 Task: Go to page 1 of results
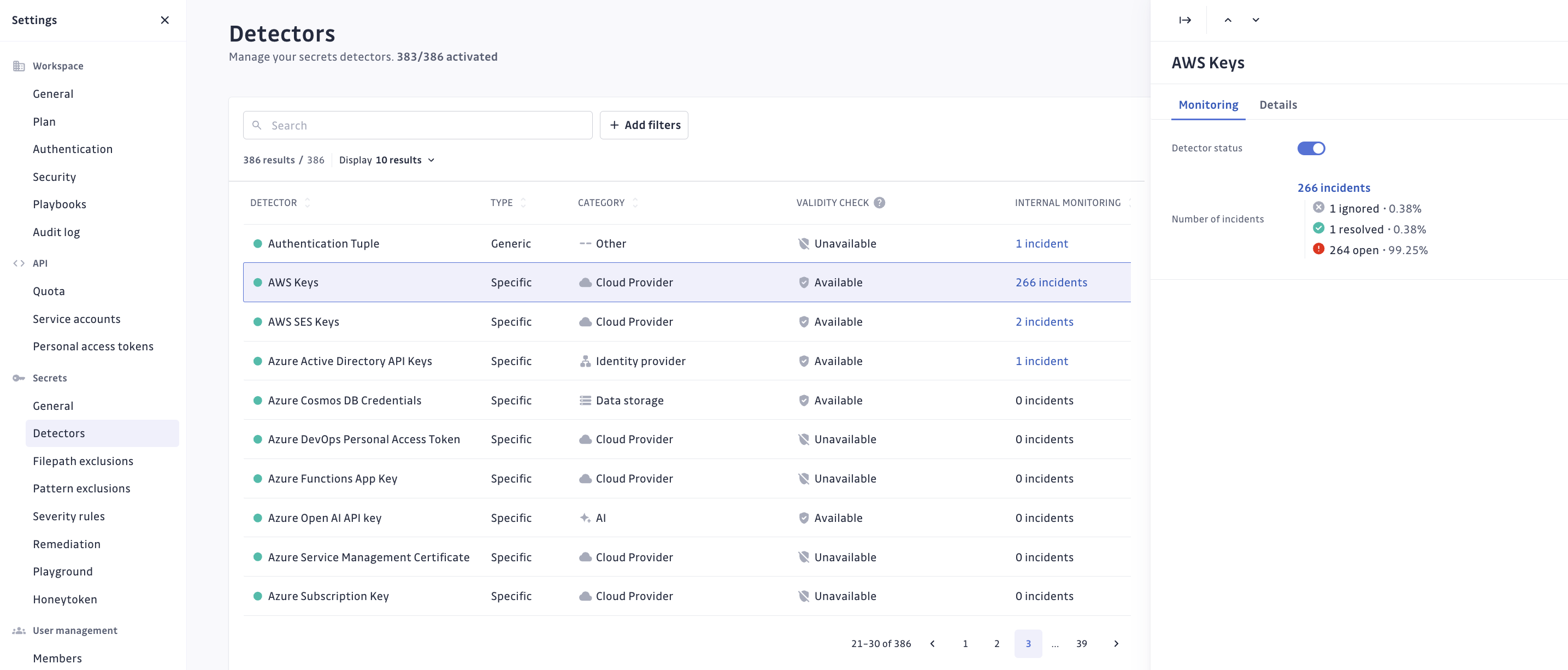click(965, 644)
